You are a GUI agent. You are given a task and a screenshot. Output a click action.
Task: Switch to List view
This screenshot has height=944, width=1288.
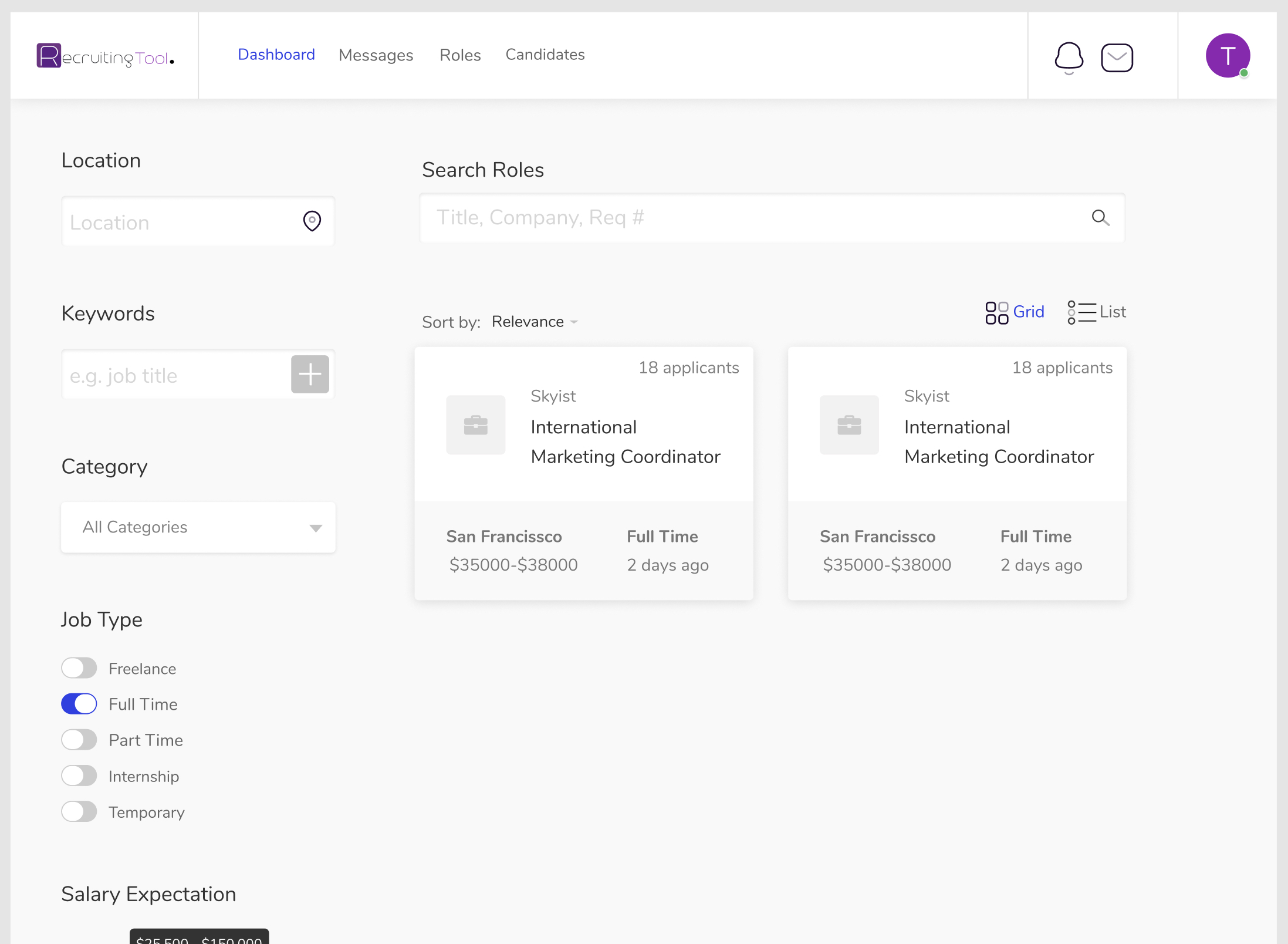1097,312
